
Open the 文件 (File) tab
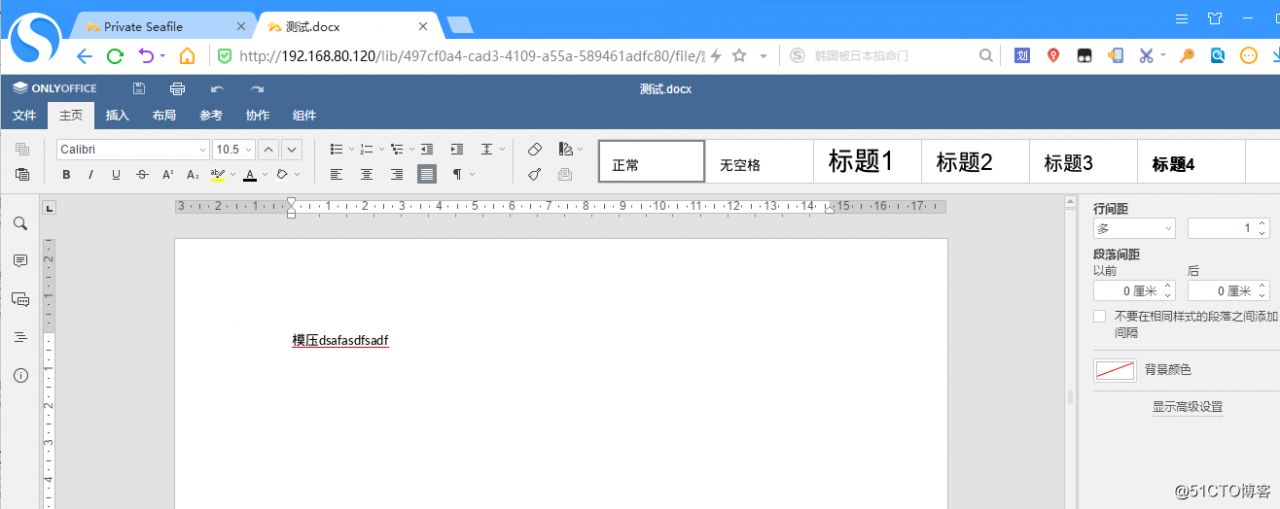(24, 115)
